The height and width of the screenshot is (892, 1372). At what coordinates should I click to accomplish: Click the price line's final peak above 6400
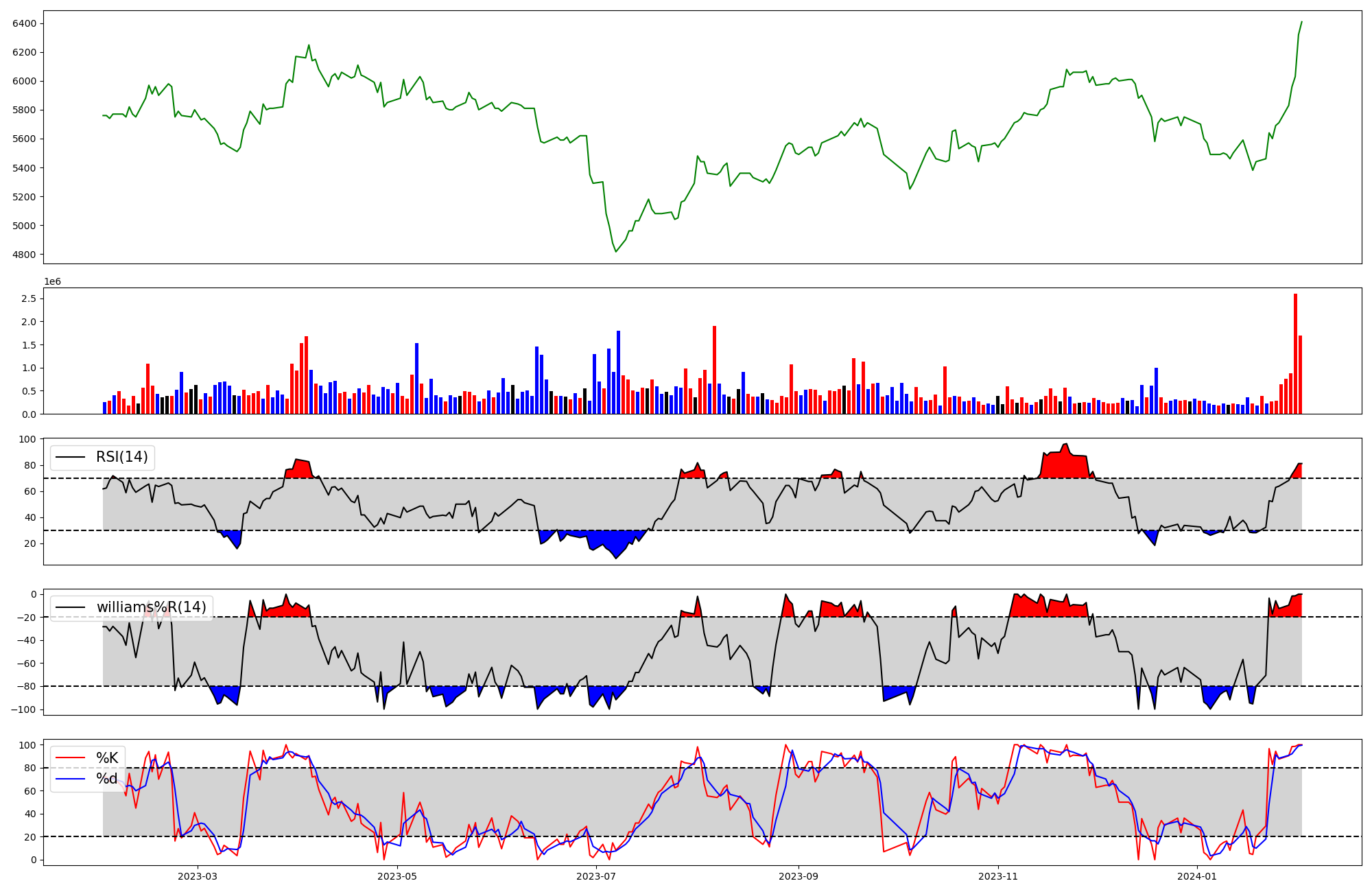tap(1301, 22)
